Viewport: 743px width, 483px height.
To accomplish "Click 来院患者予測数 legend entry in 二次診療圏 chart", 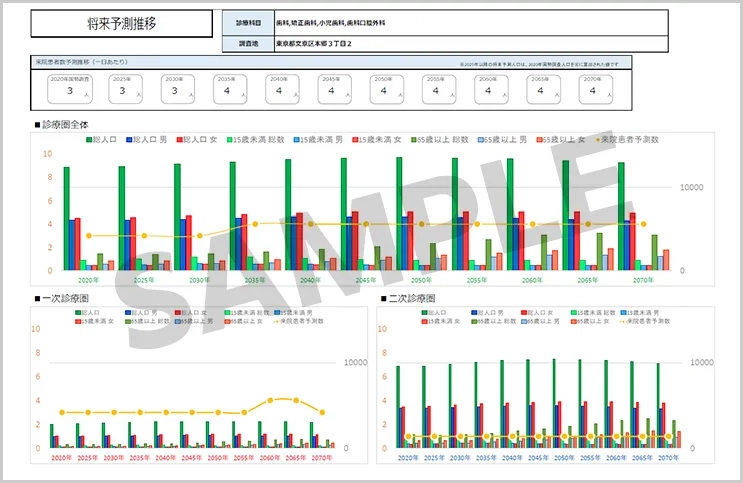I will click(x=645, y=321).
